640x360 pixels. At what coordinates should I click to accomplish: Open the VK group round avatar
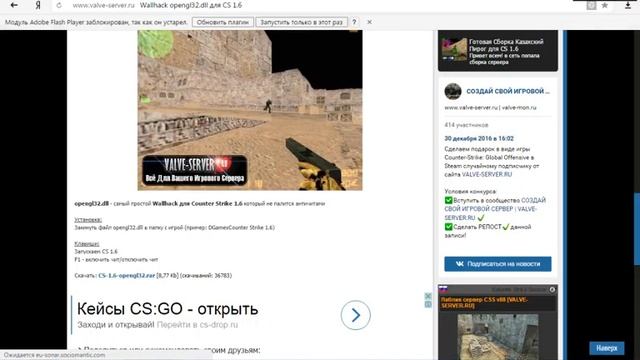[453, 91]
